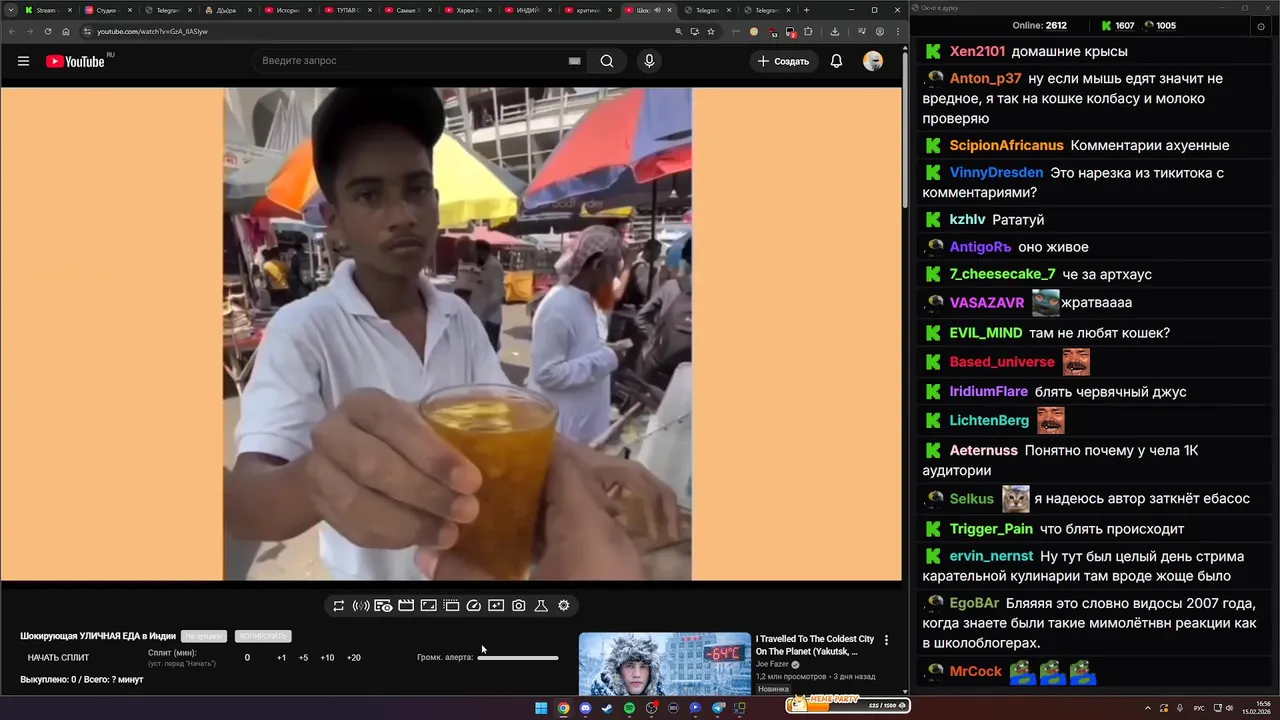
Task: Click the browser zoom magnifier in address bar
Action: 679,31
